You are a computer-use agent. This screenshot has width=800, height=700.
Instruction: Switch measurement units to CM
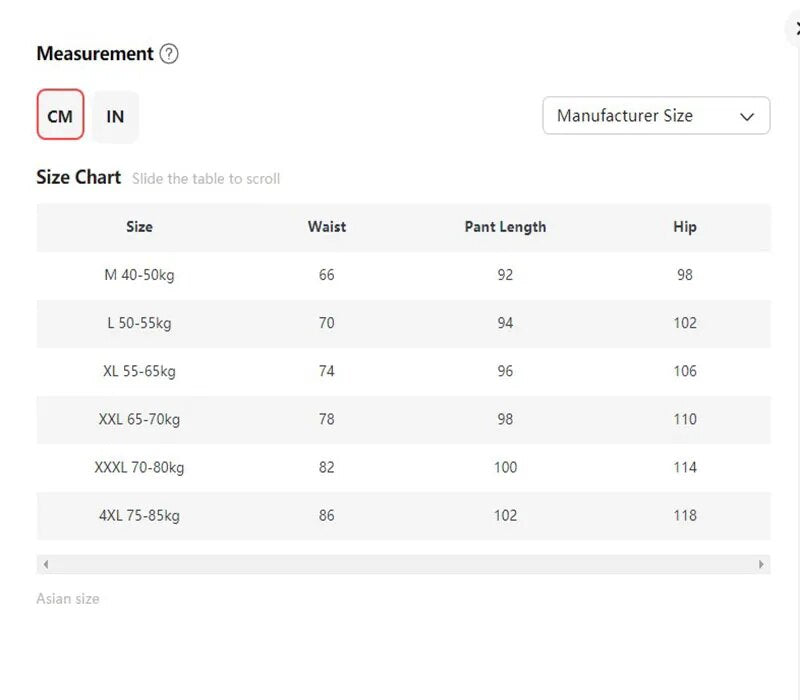[x=60, y=116]
